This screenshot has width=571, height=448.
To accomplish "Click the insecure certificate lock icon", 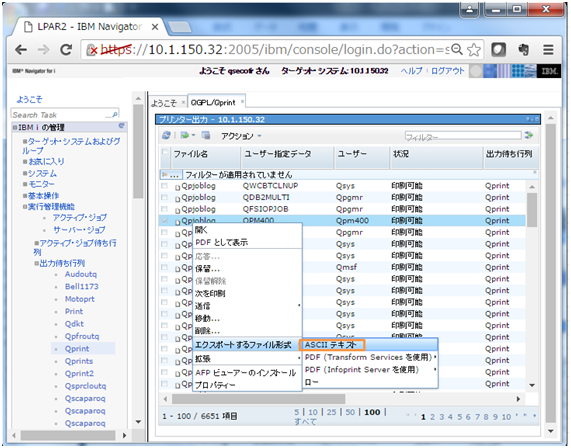I will click(91, 50).
